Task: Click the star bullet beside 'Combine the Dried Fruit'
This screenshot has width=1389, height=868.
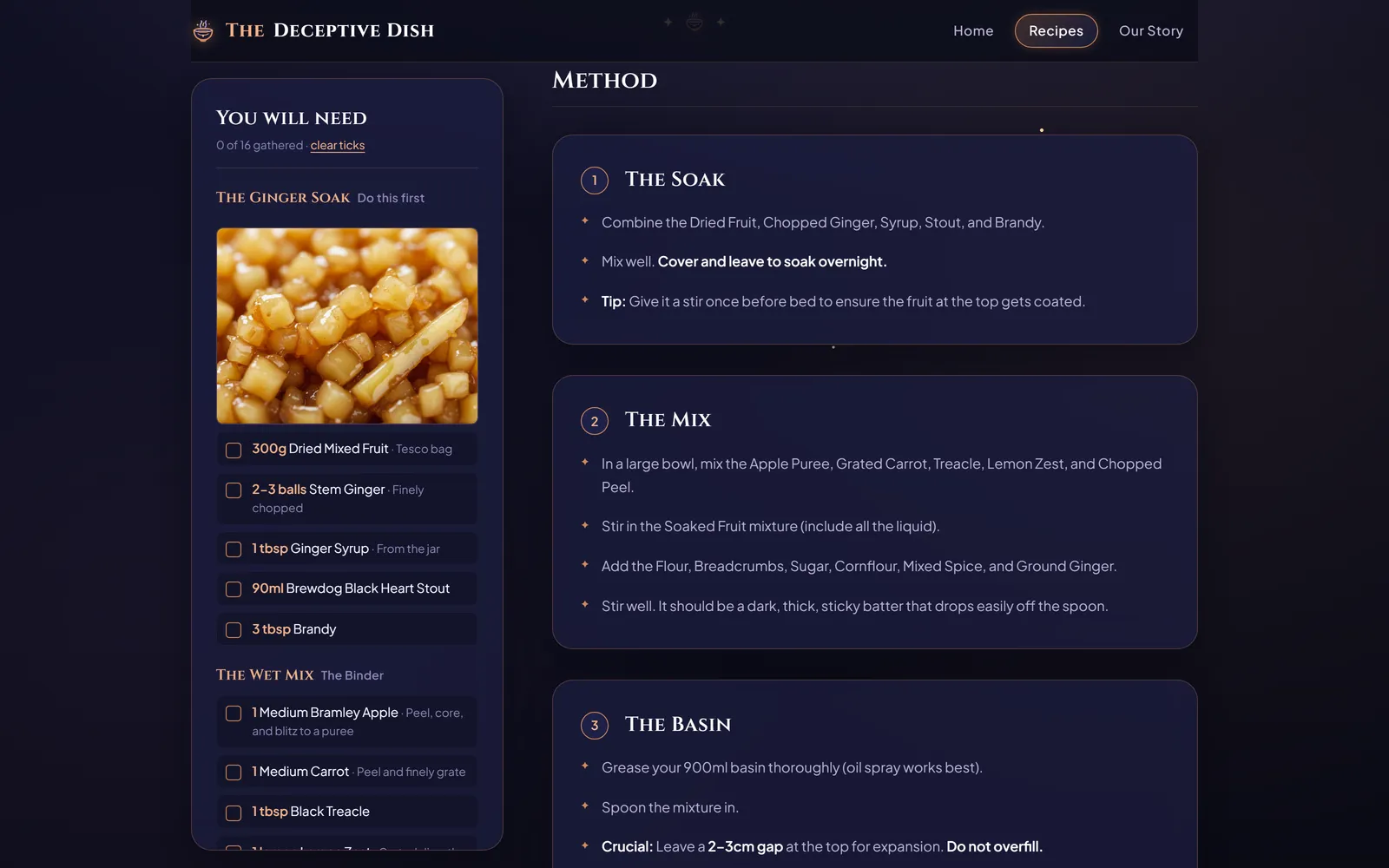Action: (585, 221)
